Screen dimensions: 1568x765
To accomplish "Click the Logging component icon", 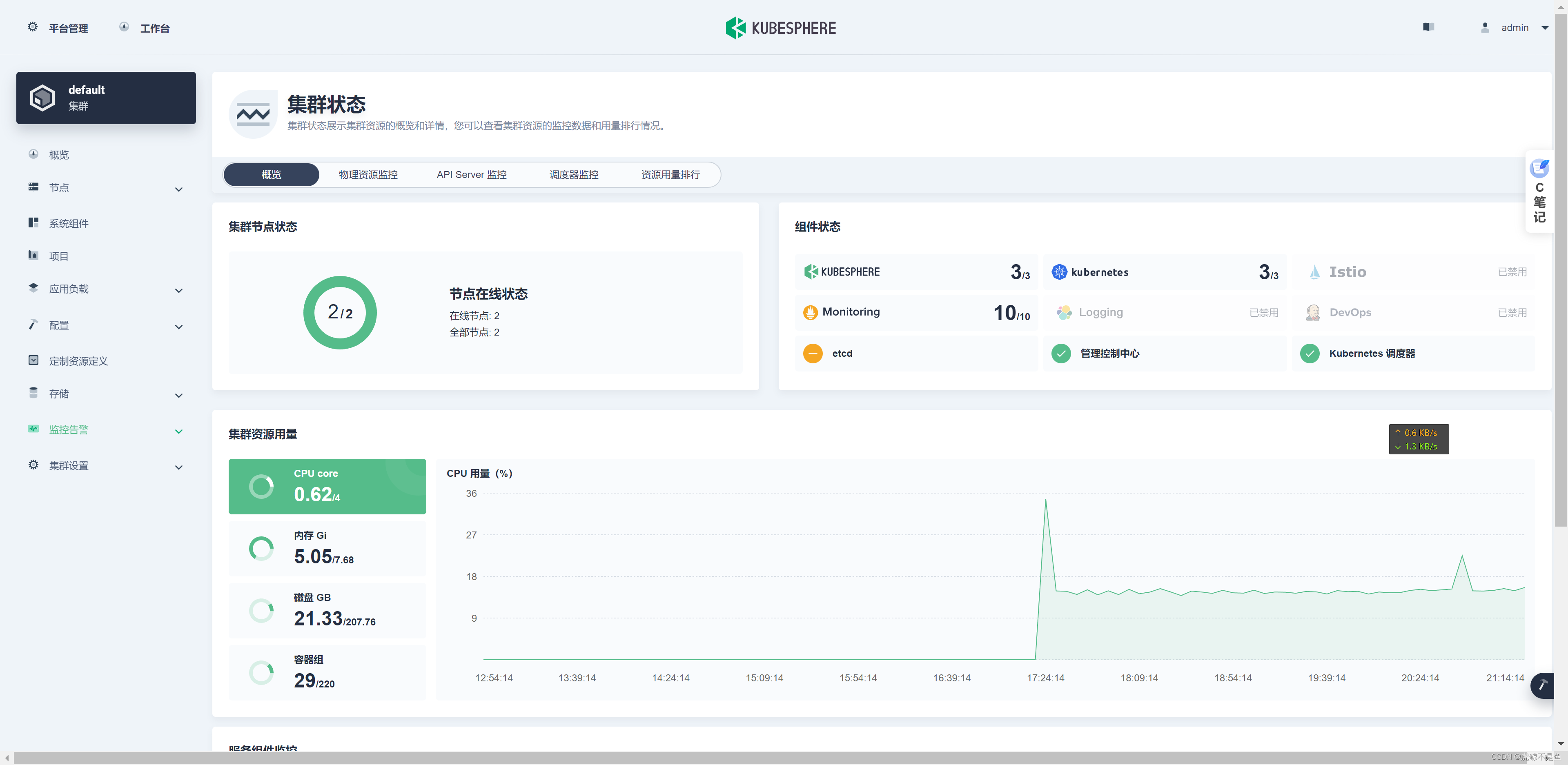I will click(1064, 312).
